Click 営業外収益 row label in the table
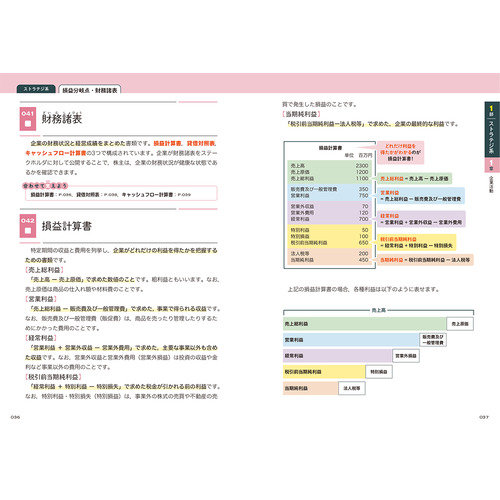 tap(302, 206)
